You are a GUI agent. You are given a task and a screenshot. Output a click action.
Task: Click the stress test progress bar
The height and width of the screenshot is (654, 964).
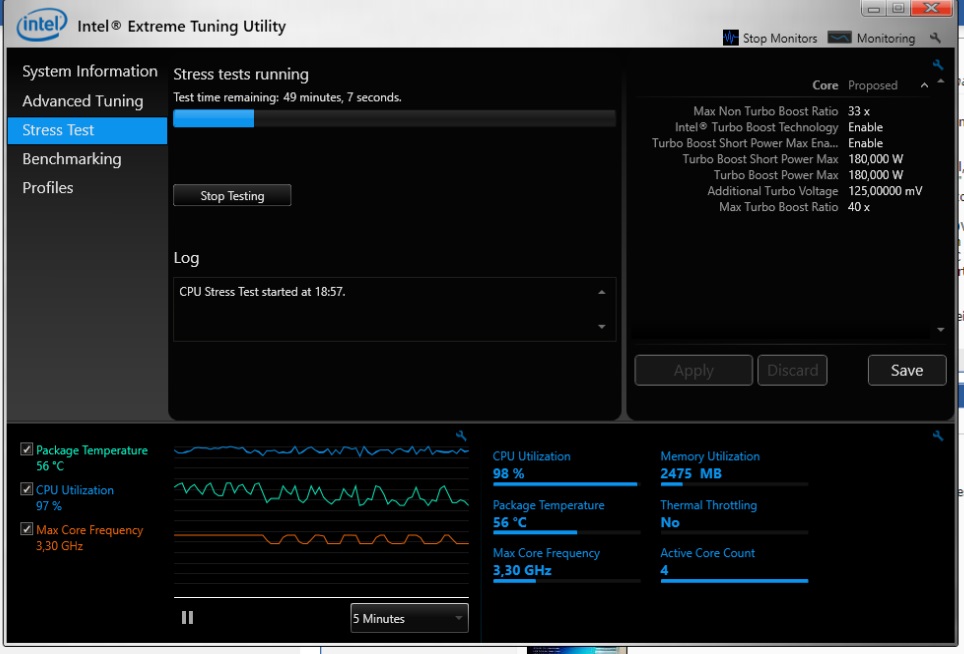394,119
